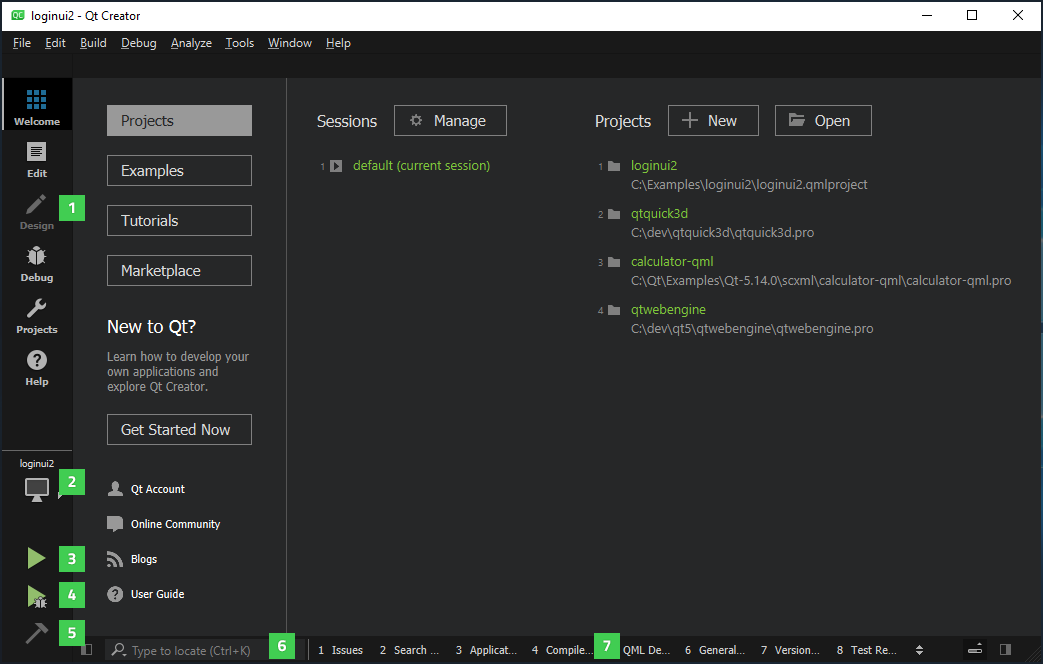The width and height of the screenshot is (1043, 664).
Task: Show the Issues output pane
Action: point(341,650)
